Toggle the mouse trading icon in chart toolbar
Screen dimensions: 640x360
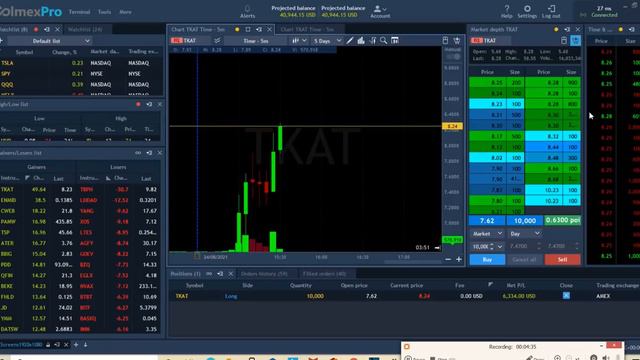pyautogui.click(x=445, y=40)
